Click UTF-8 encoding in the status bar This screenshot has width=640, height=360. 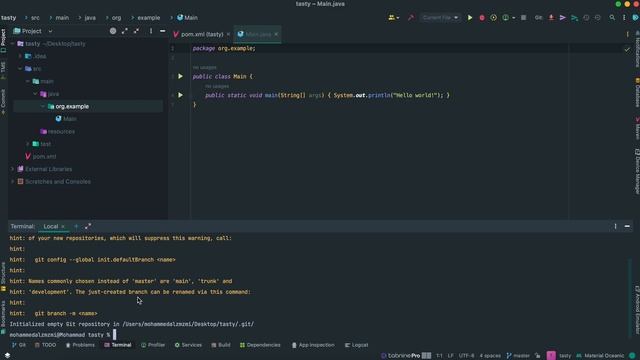pos(467,356)
